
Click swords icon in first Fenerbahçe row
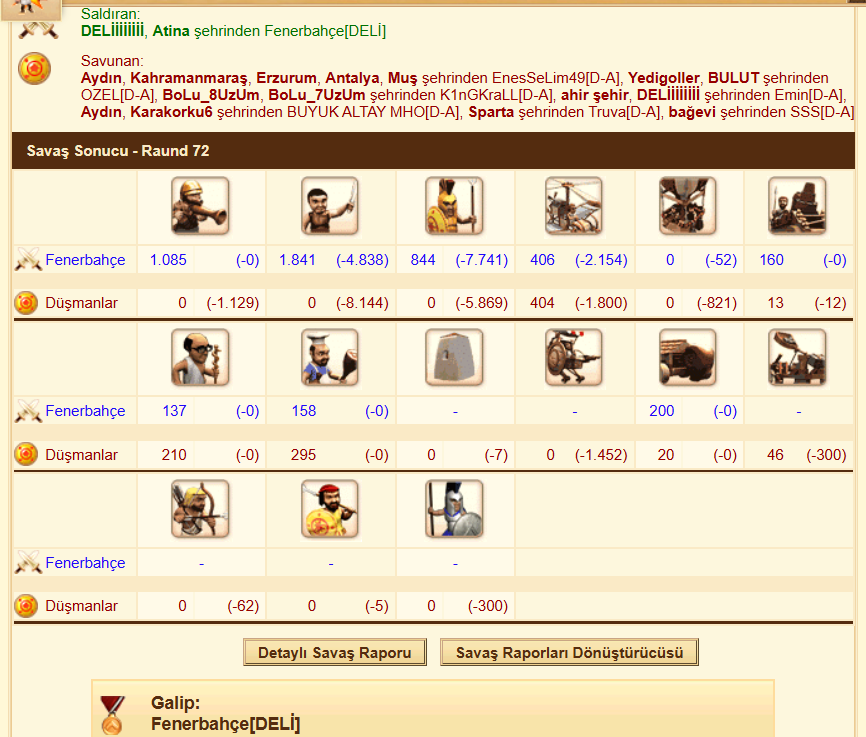(x=28, y=259)
